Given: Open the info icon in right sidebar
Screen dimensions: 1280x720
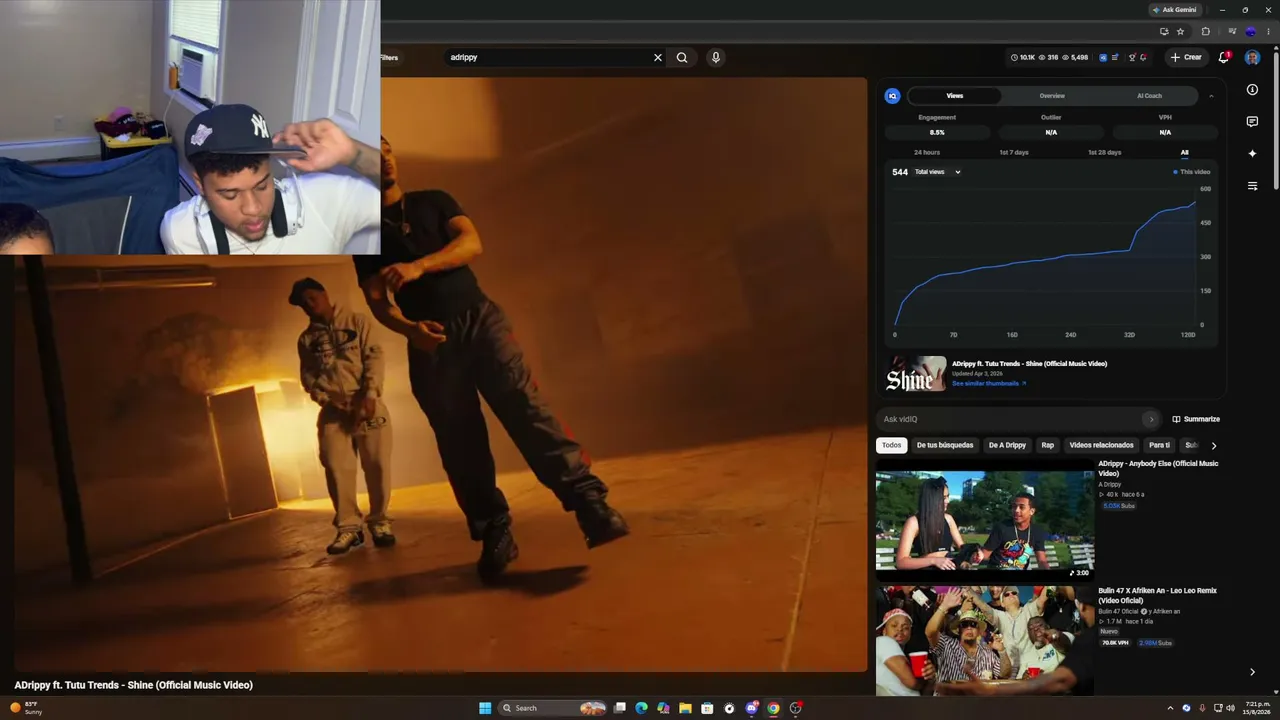Looking at the screenshot, I should point(1252,90).
